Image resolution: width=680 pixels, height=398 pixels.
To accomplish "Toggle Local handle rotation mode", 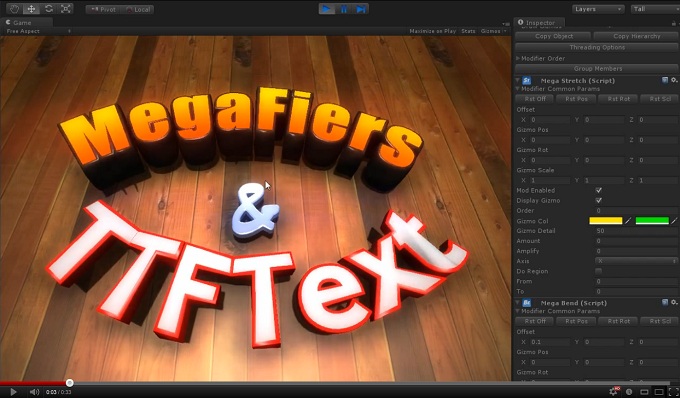I will (137, 9).
